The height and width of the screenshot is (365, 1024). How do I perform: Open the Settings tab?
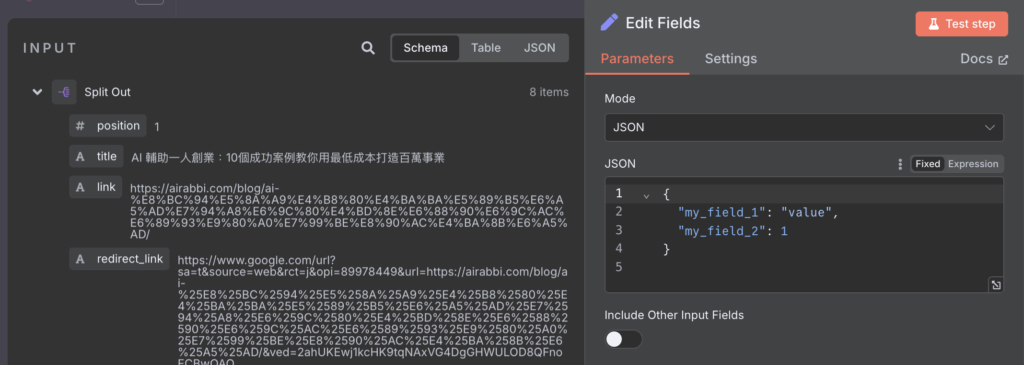coord(731,59)
